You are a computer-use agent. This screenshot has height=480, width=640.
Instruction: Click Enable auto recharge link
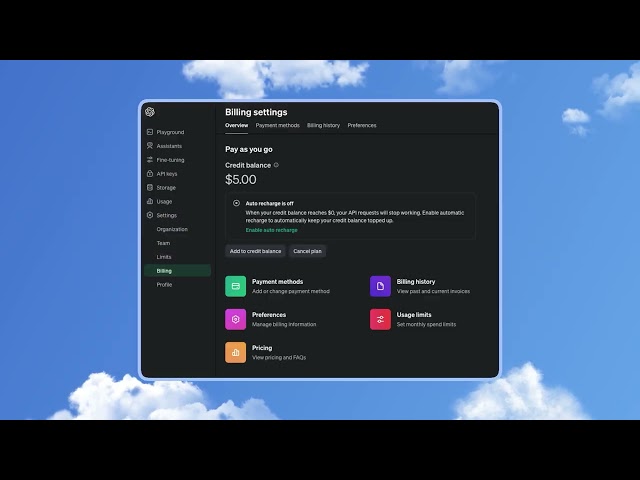pos(271,230)
